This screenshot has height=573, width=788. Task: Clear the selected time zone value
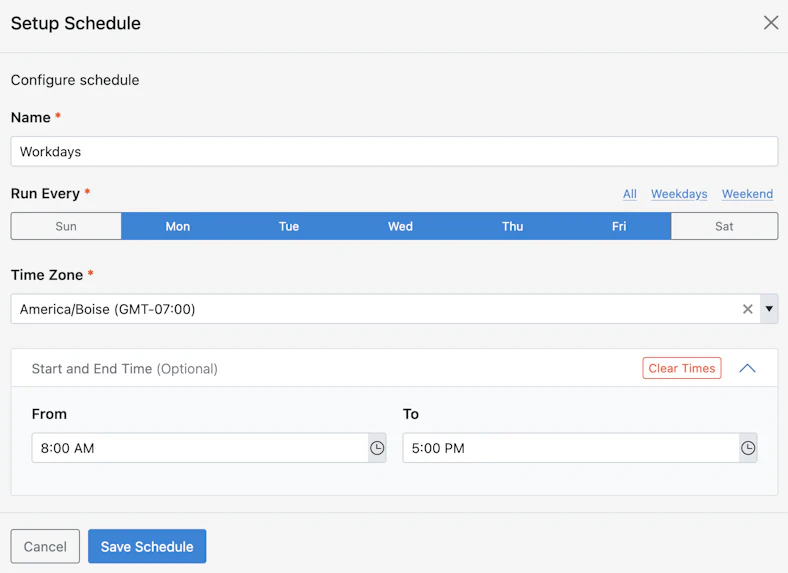(x=747, y=309)
